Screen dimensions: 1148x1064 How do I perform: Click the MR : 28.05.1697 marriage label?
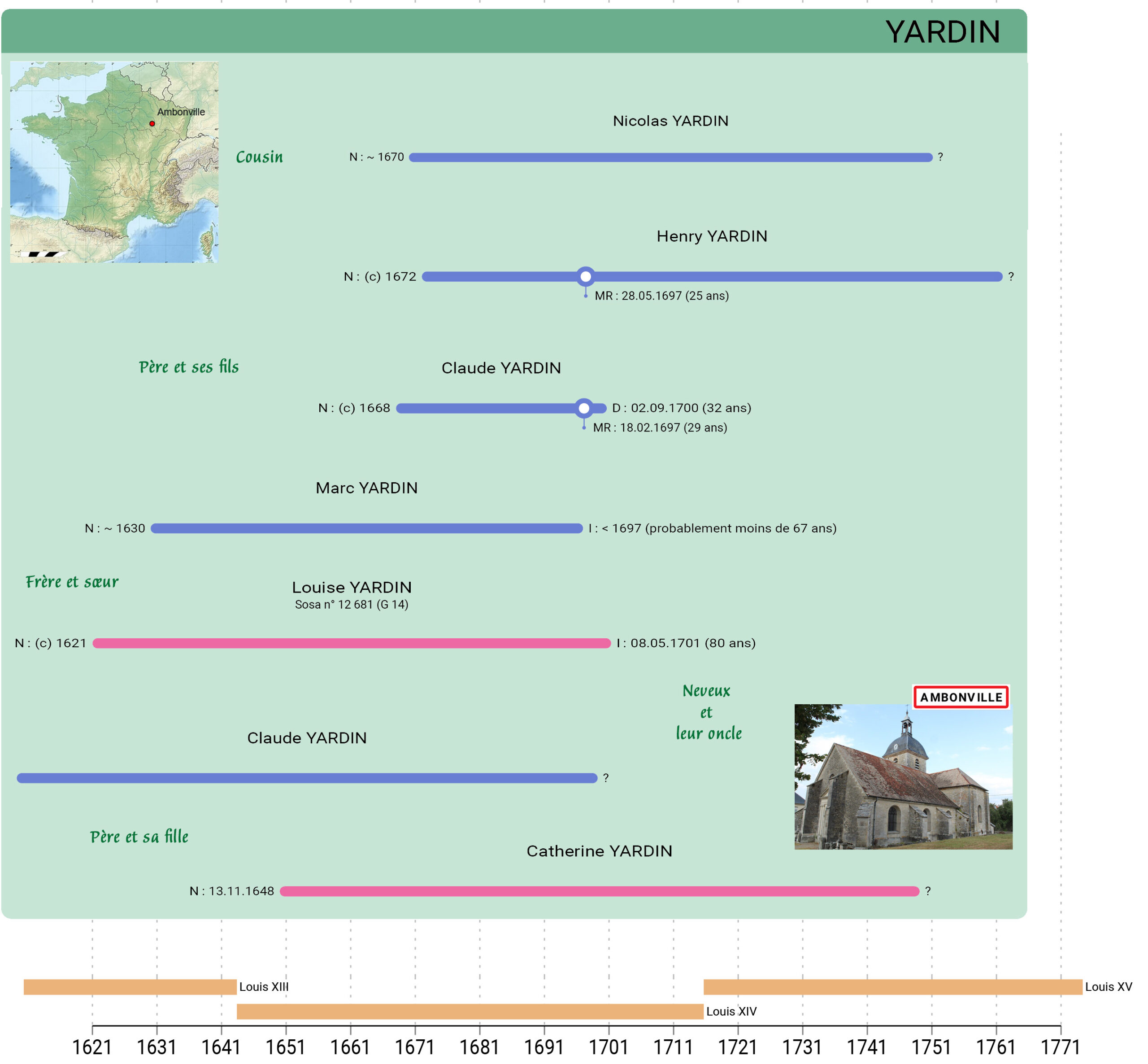click(661, 296)
